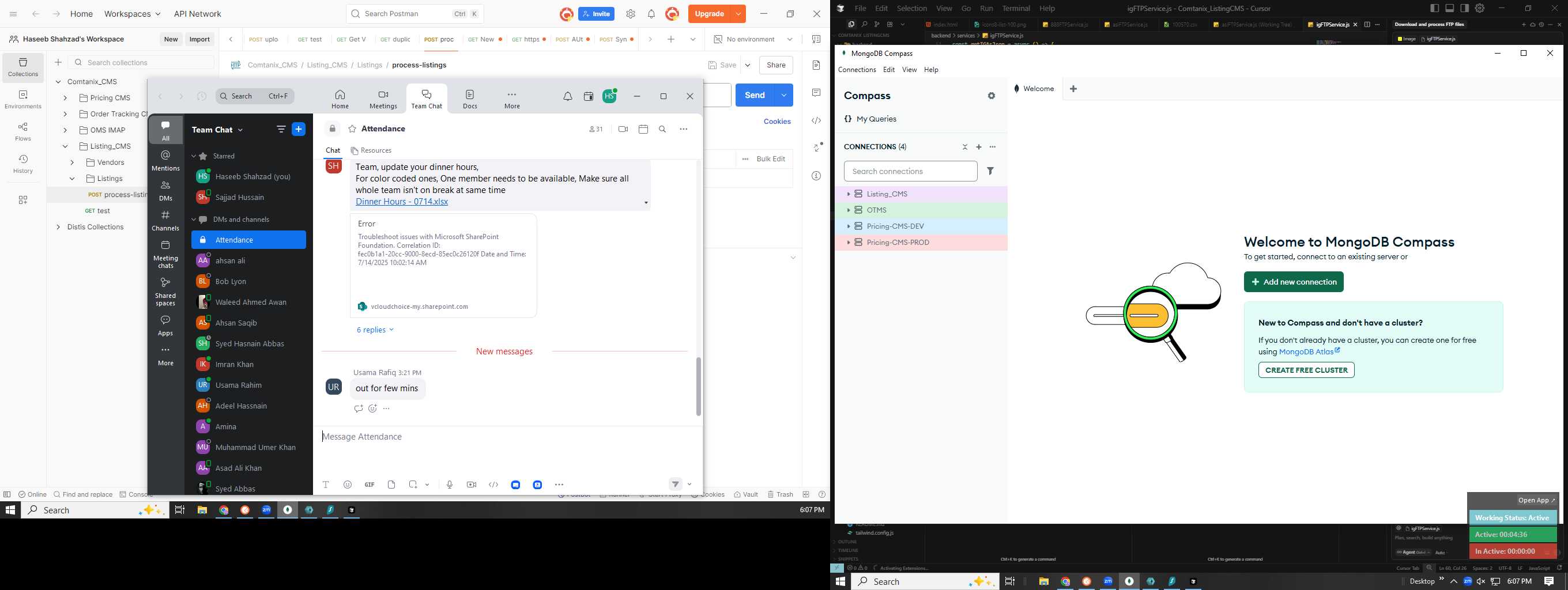Open Flows in Postman's sidebar
The image size is (1568, 590).
click(x=23, y=131)
